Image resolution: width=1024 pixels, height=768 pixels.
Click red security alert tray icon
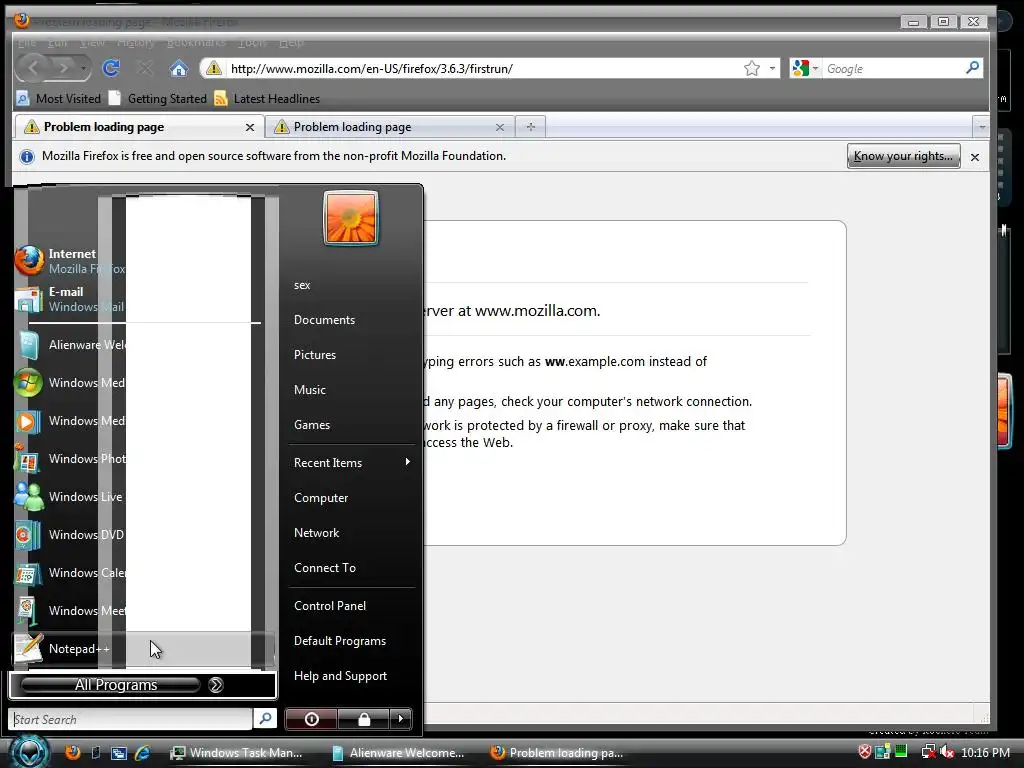coord(865,752)
